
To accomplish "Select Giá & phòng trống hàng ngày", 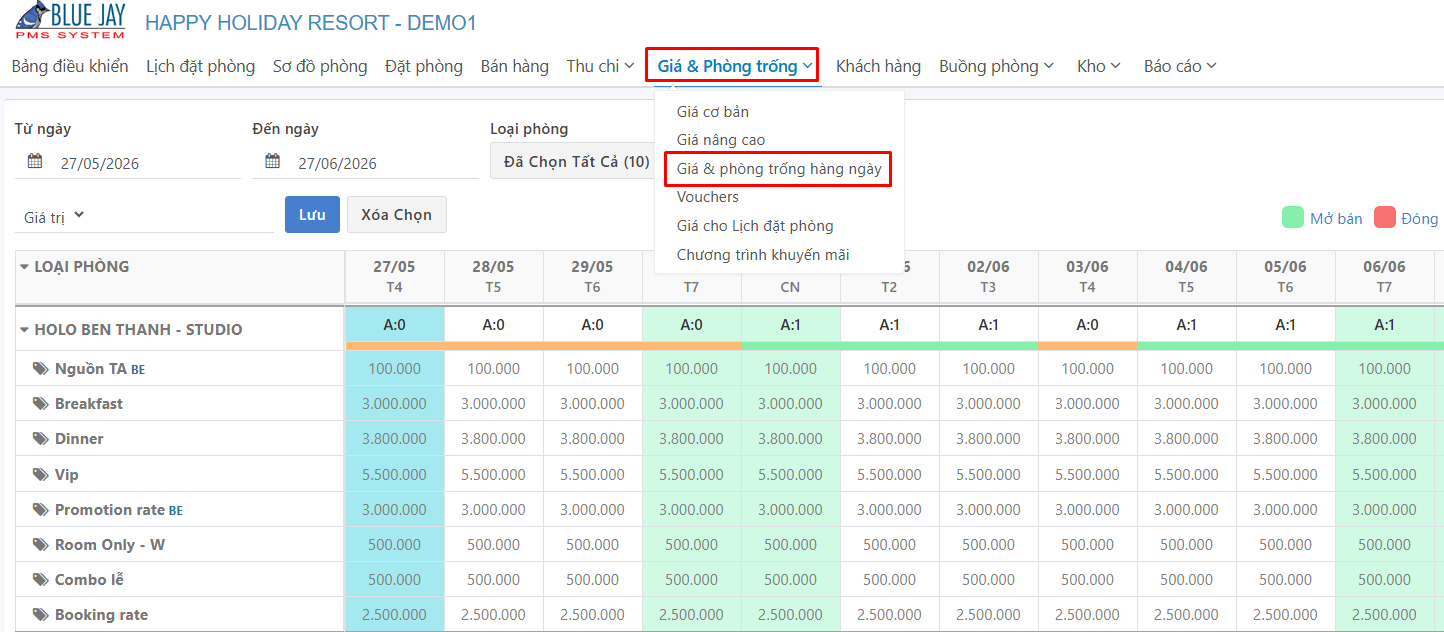I will pyautogui.click(x=779, y=169).
